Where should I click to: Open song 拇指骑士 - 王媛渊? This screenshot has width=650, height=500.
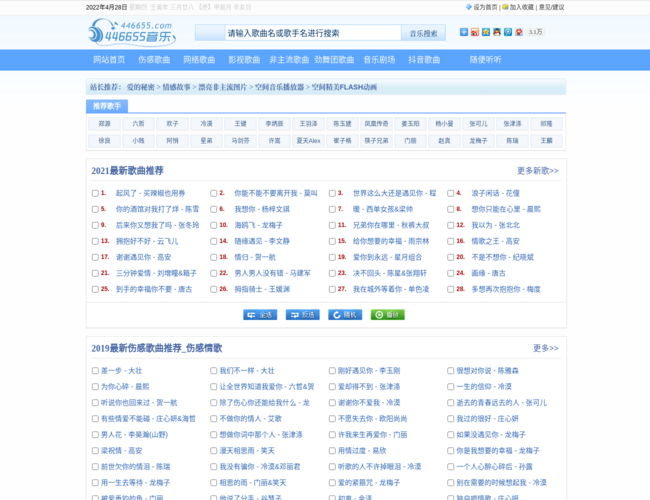262,289
